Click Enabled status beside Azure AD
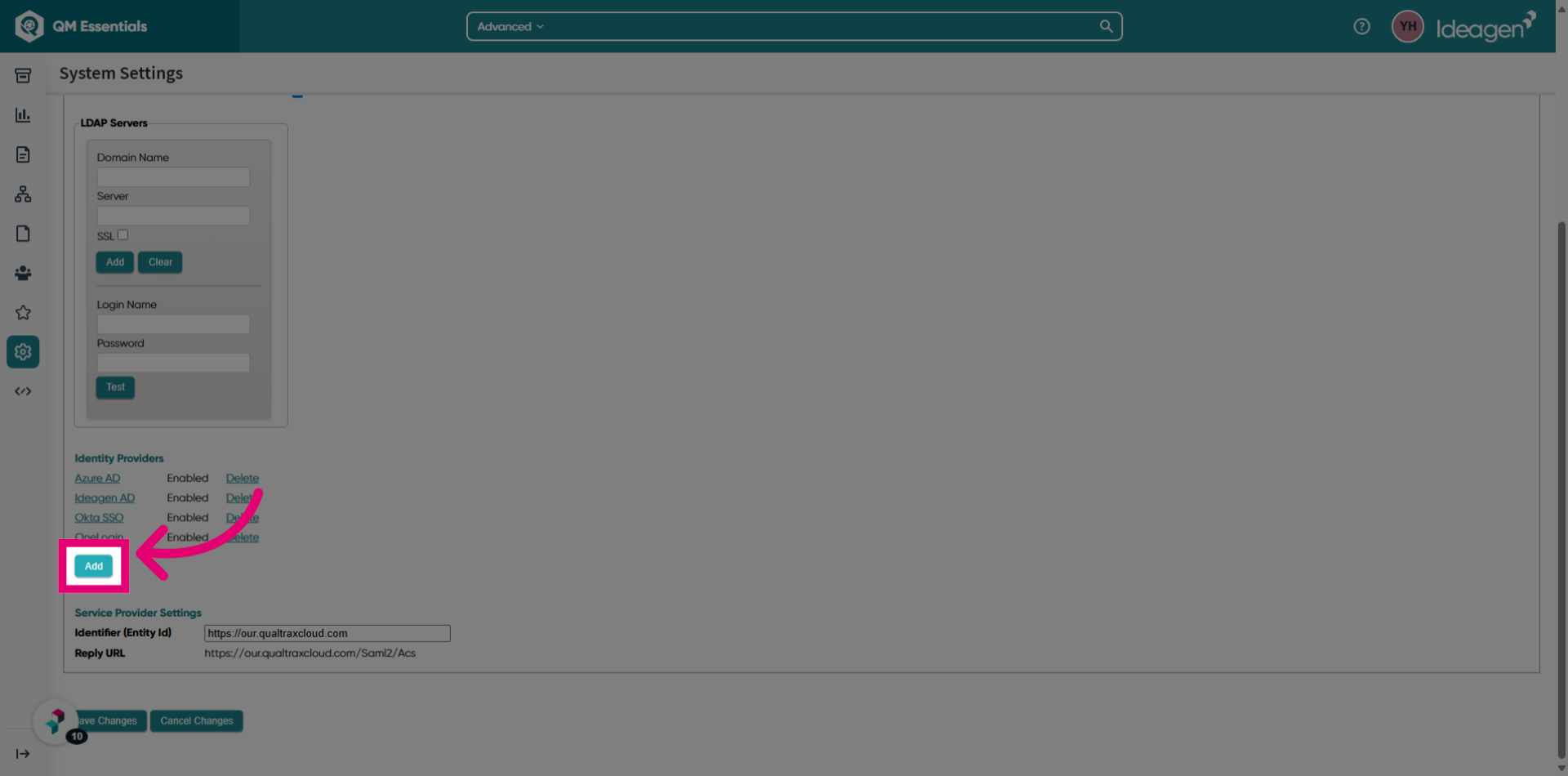1568x776 pixels. click(x=188, y=478)
